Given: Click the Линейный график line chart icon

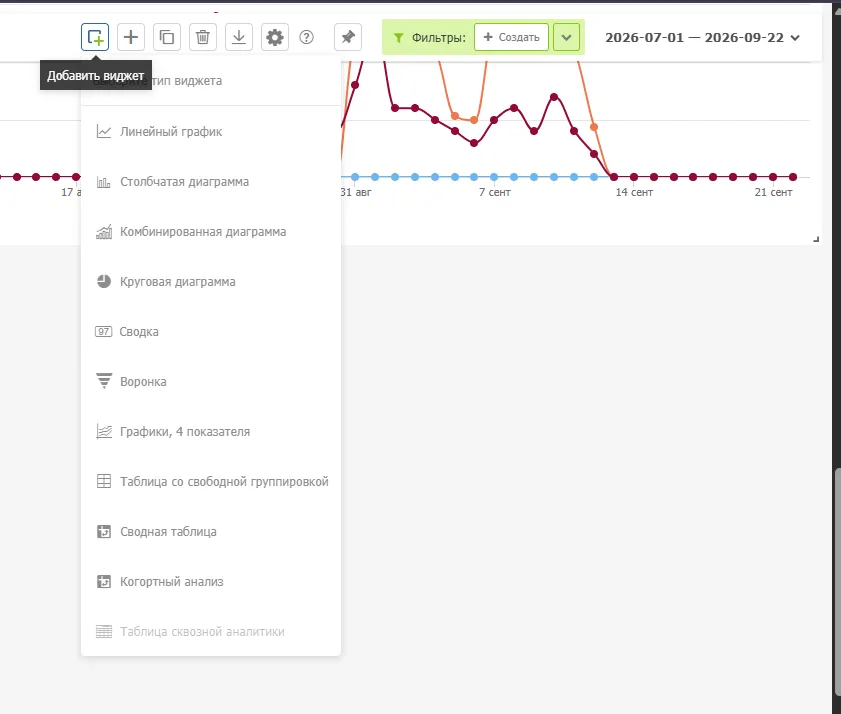Looking at the screenshot, I should click(104, 131).
